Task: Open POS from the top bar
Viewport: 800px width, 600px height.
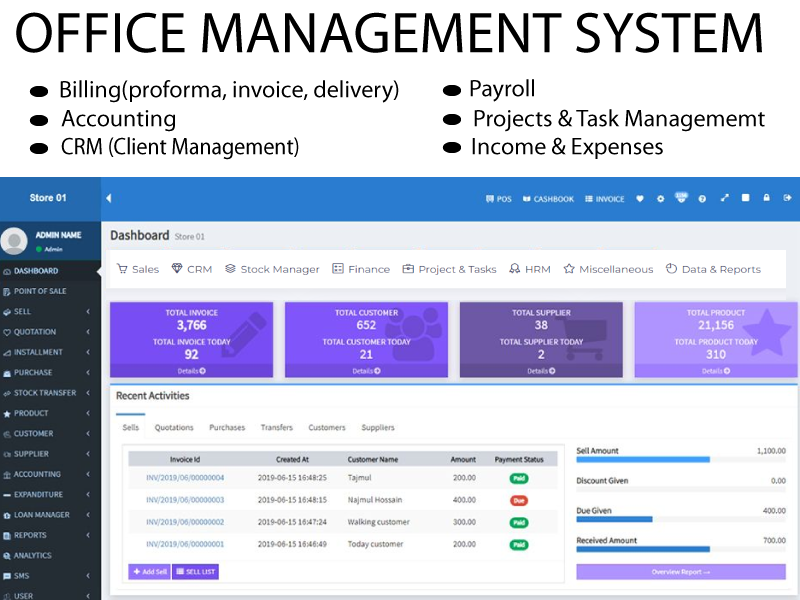Action: pos(498,199)
